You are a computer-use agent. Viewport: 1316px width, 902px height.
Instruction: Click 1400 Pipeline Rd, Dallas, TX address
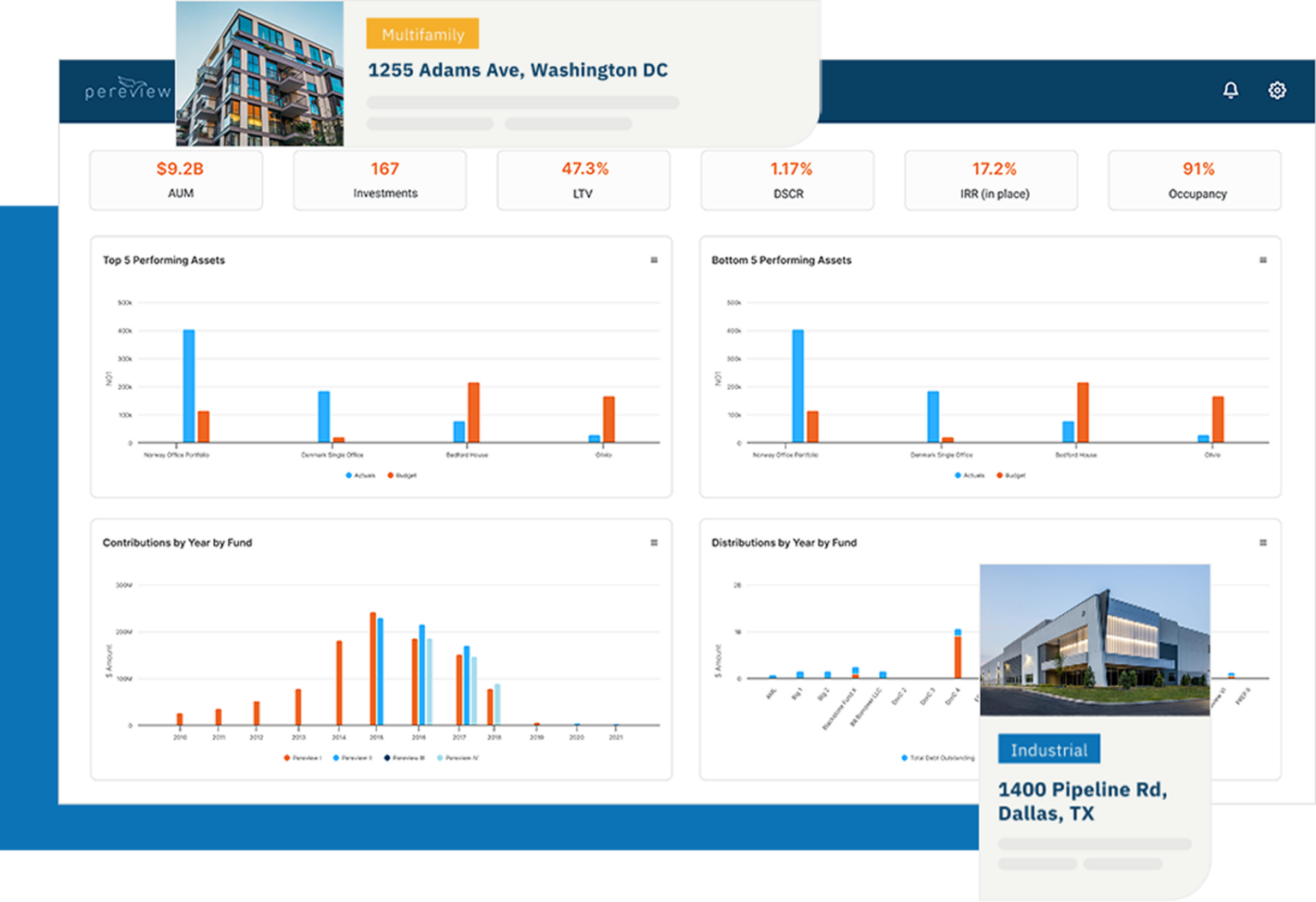(1082, 801)
